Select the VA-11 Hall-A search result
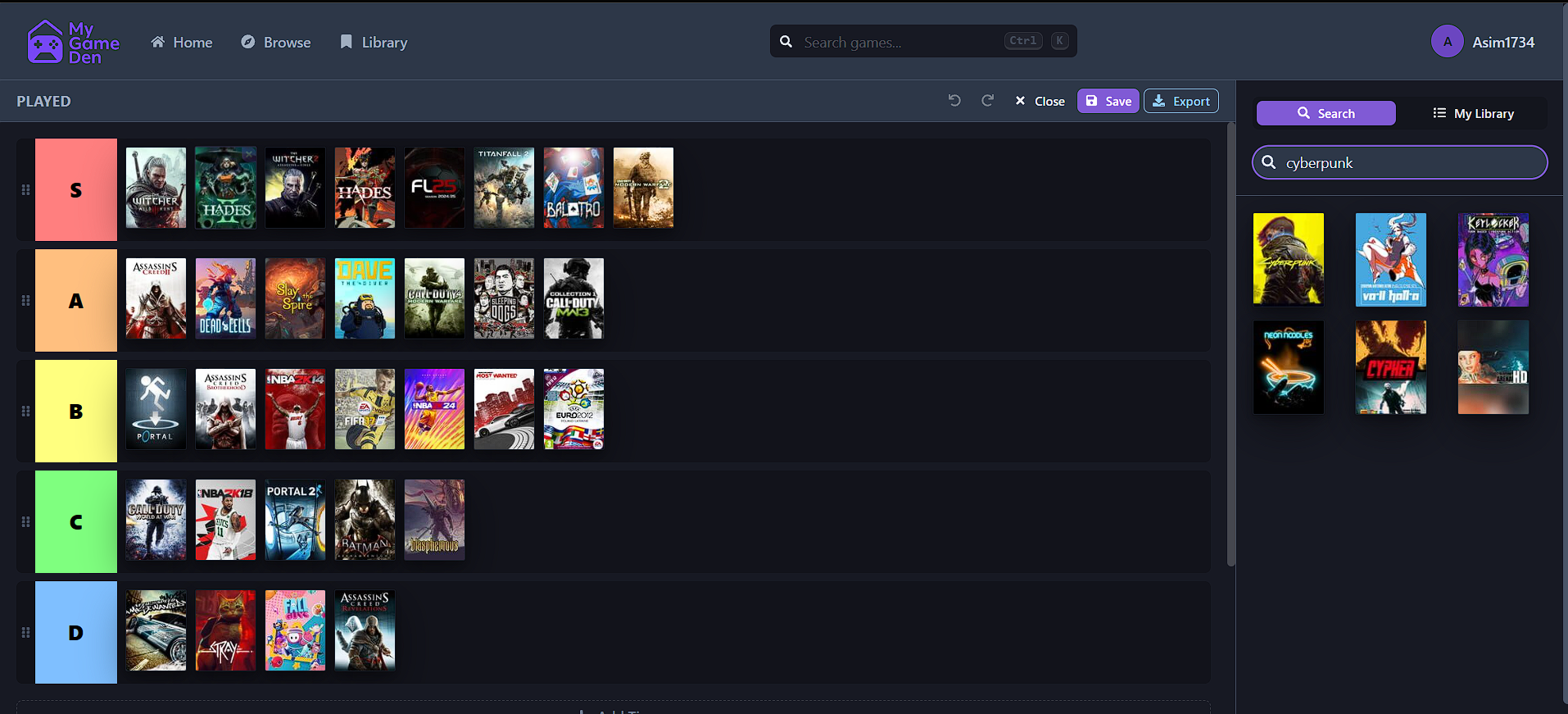The image size is (1568, 714). tap(1390, 259)
